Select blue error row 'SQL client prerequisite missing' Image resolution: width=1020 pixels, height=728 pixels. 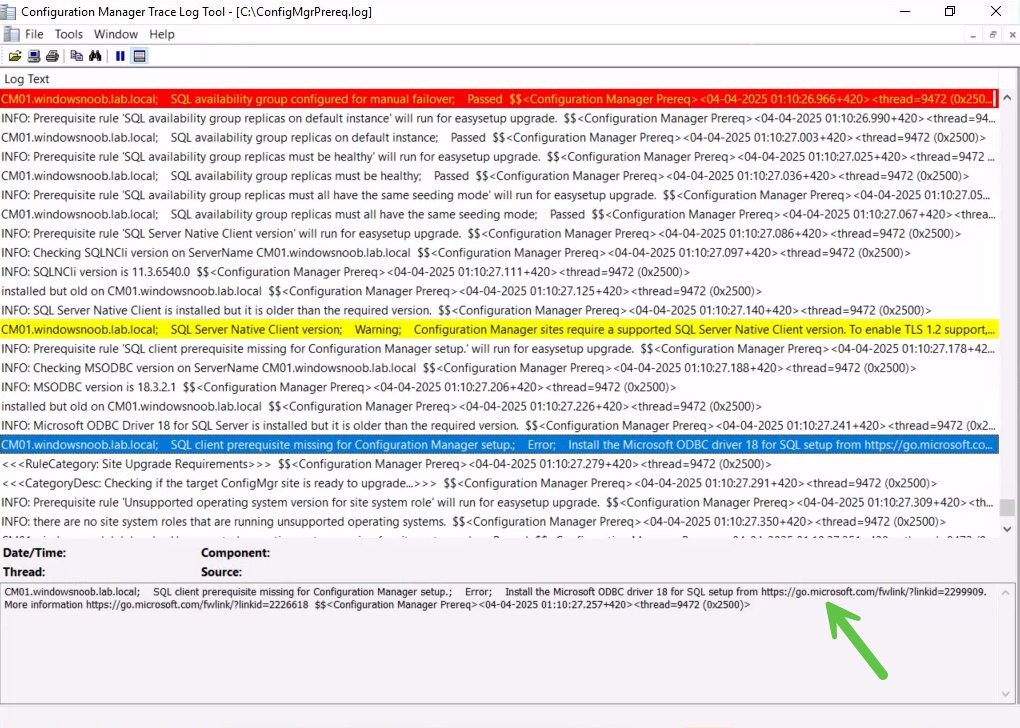click(x=499, y=445)
